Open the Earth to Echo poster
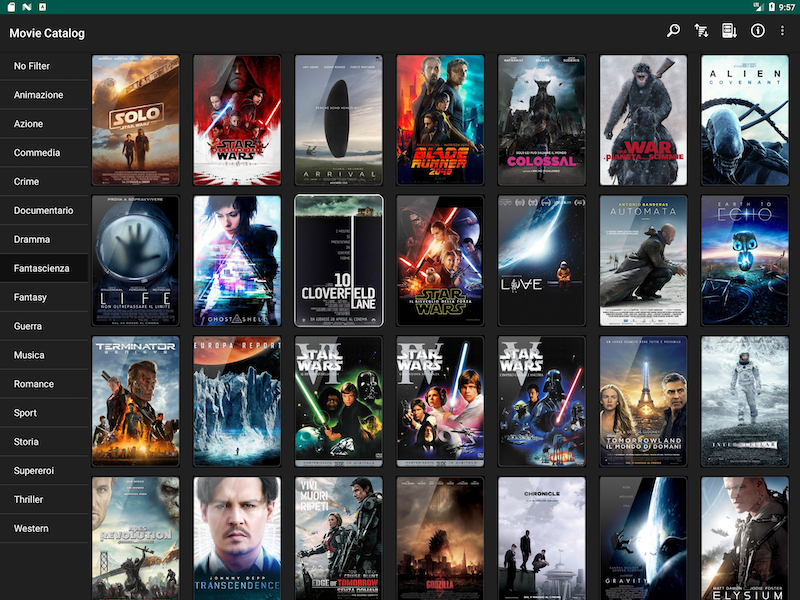Image resolution: width=800 pixels, height=600 pixels. 745,261
